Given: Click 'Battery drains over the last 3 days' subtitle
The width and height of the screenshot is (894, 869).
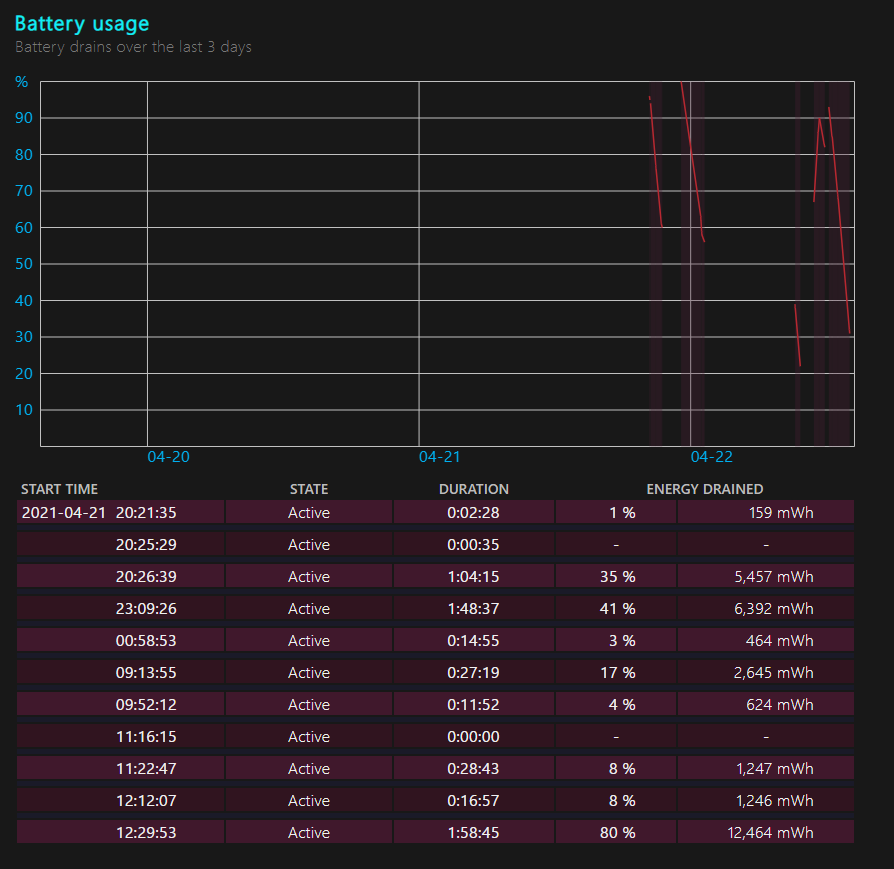Looking at the screenshot, I should (x=133, y=47).
